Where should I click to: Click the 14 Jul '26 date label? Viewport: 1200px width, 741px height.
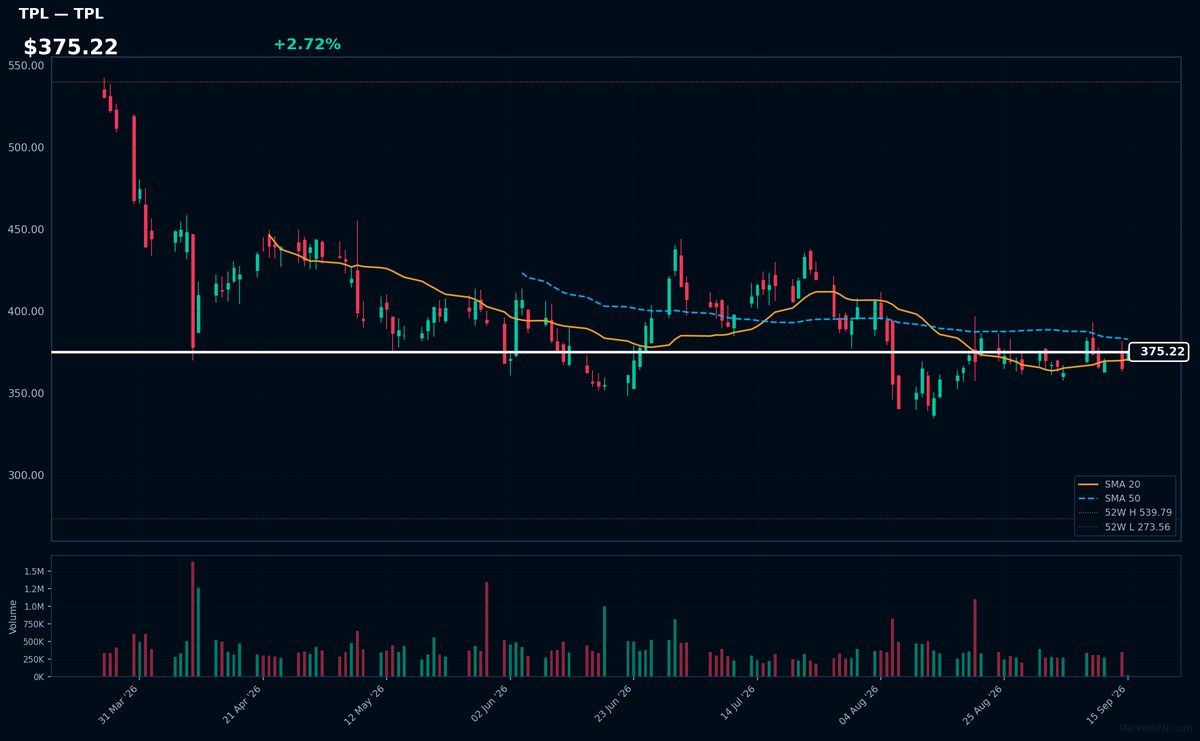(739, 704)
